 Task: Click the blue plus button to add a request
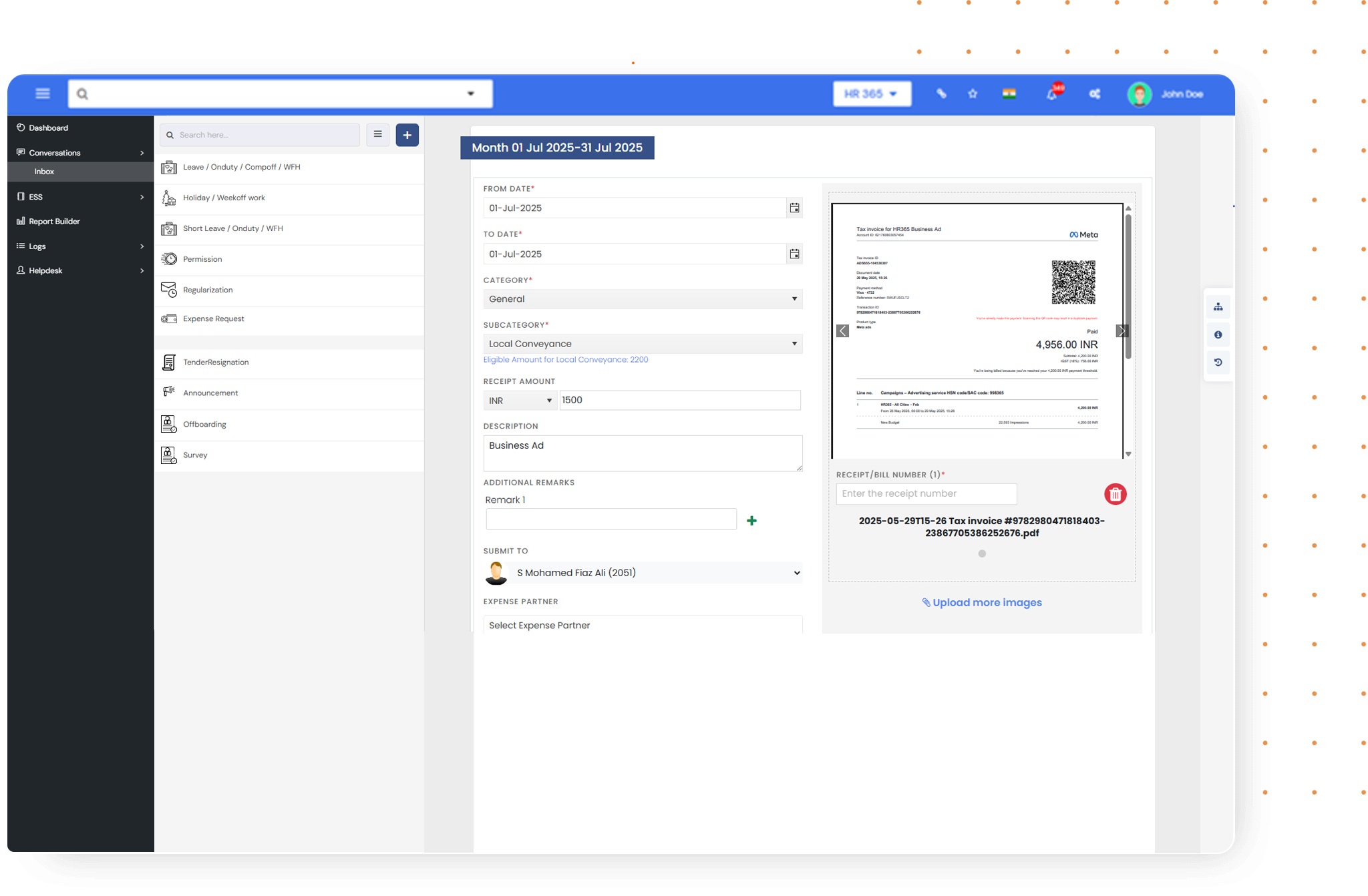(407, 135)
